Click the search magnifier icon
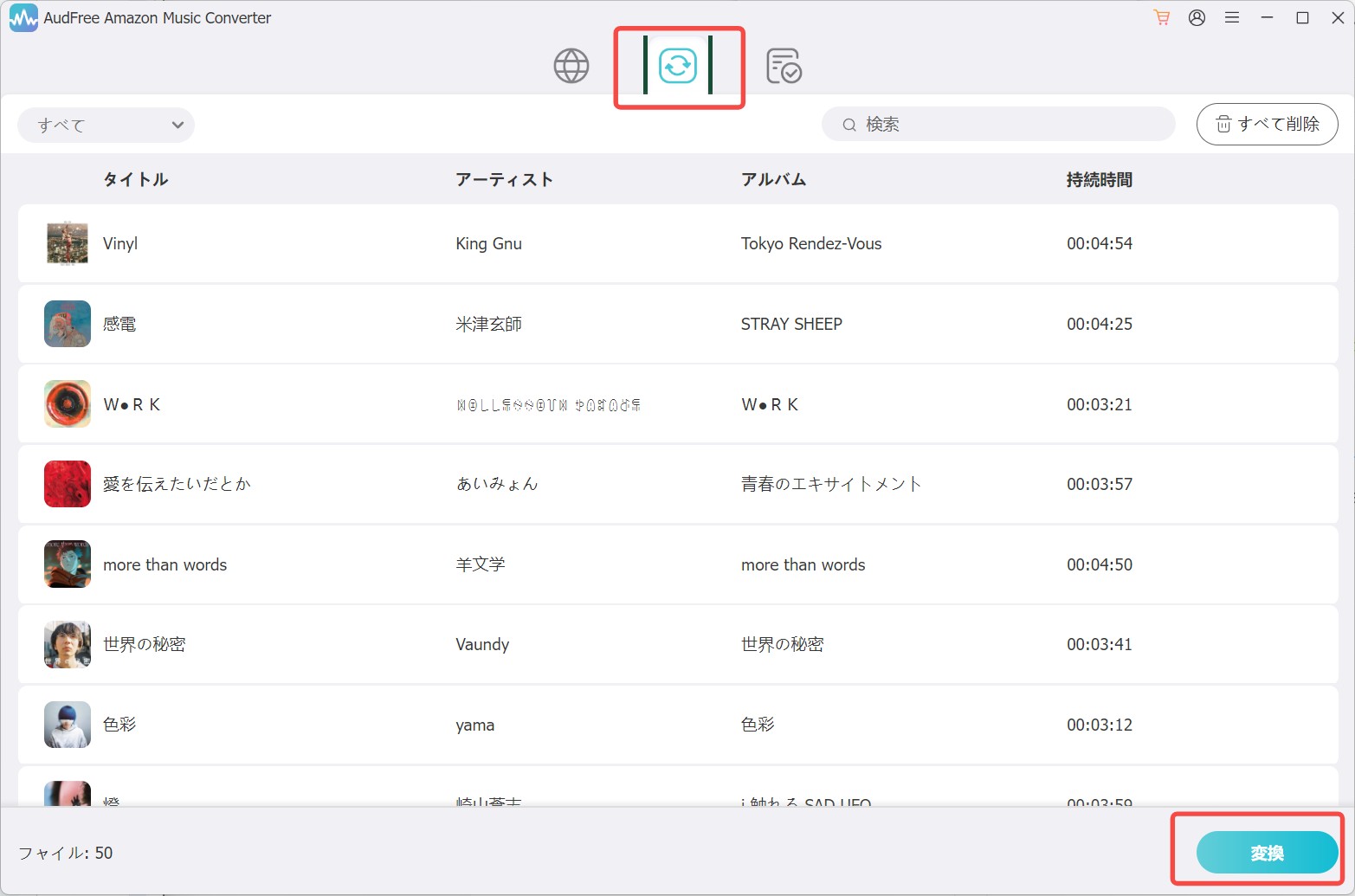Image resolution: width=1355 pixels, height=896 pixels. point(849,125)
